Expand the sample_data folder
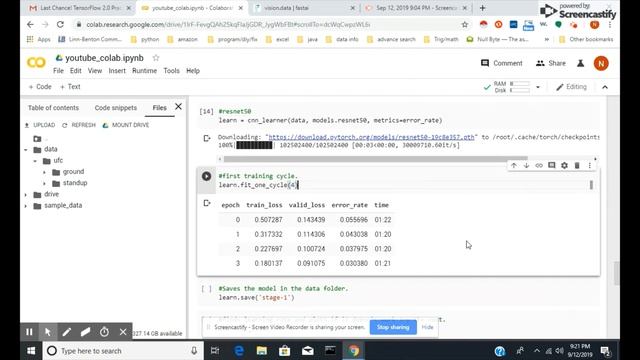This screenshot has height=360, width=640. pyautogui.click(x=26, y=206)
